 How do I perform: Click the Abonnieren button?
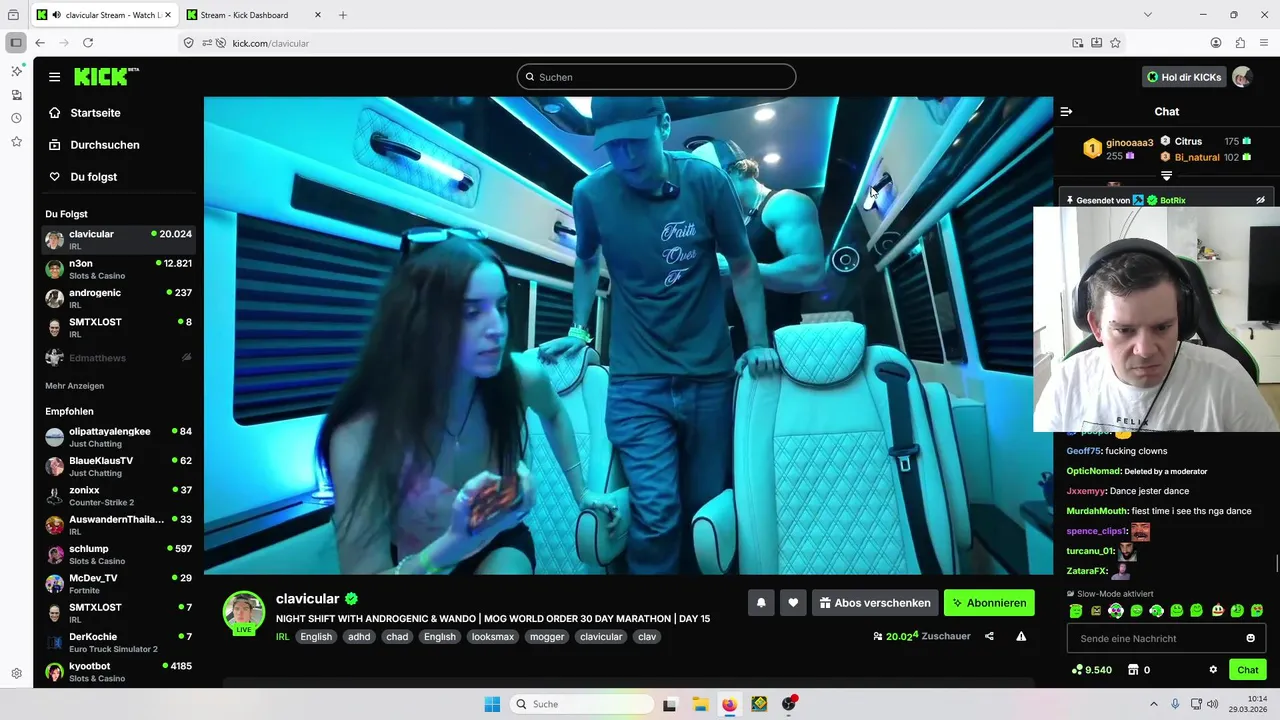(989, 603)
